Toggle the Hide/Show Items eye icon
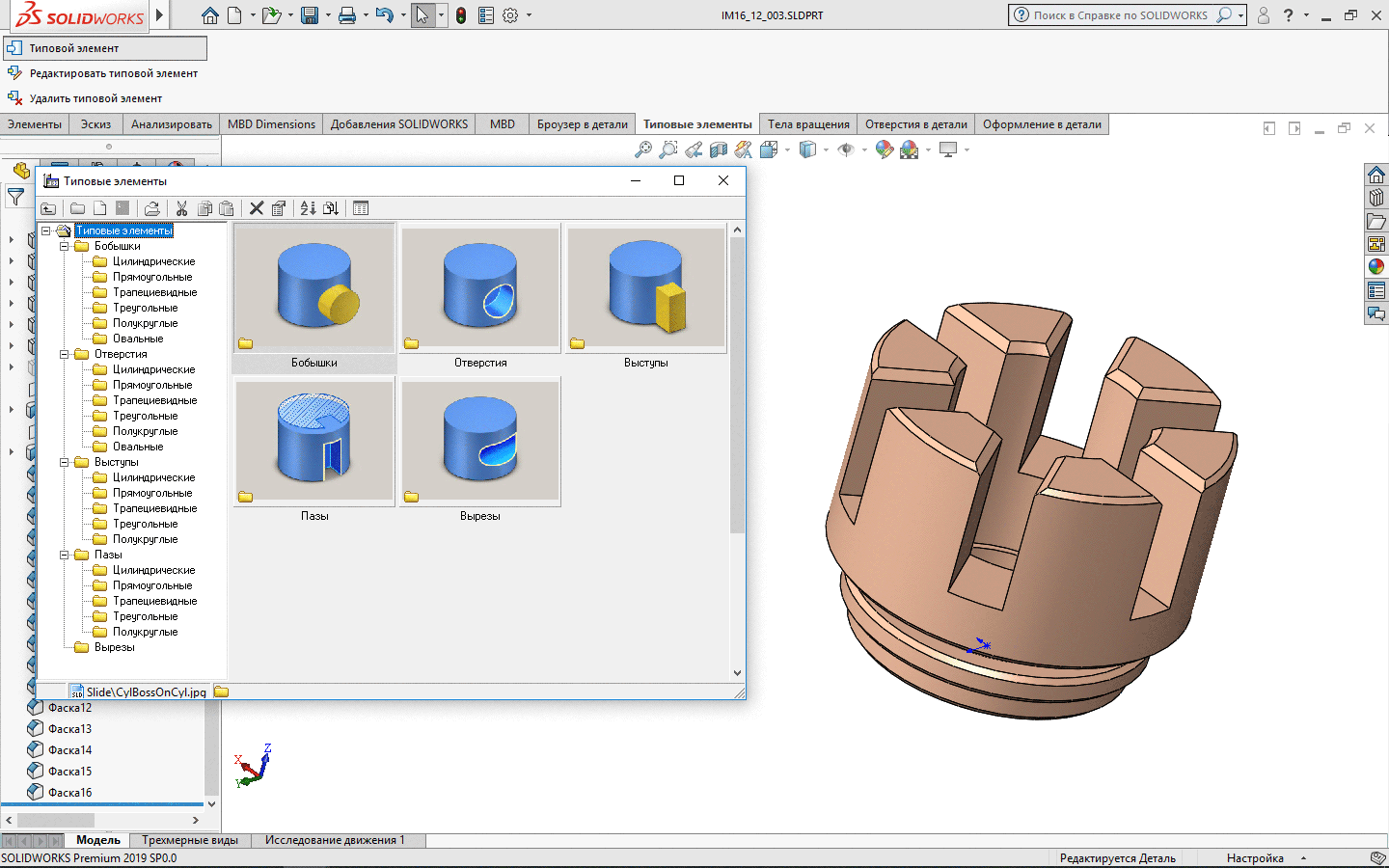Image resolution: width=1389 pixels, height=868 pixels. [846, 149]
